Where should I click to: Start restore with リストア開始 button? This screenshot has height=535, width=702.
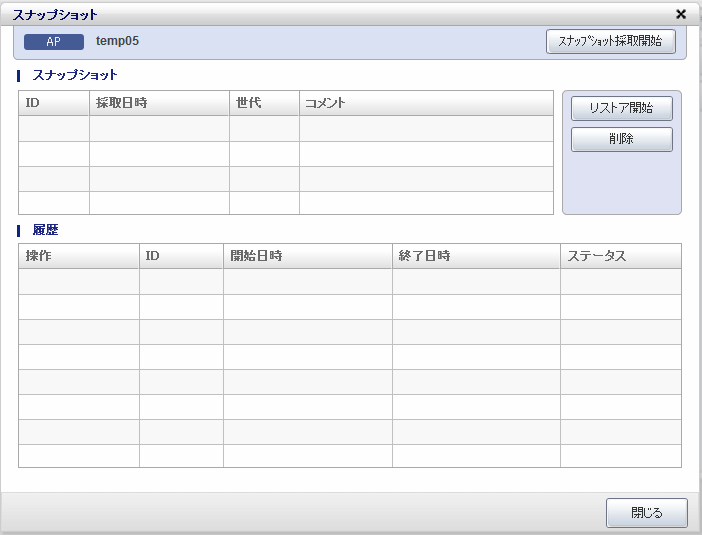tap(621, 108)
